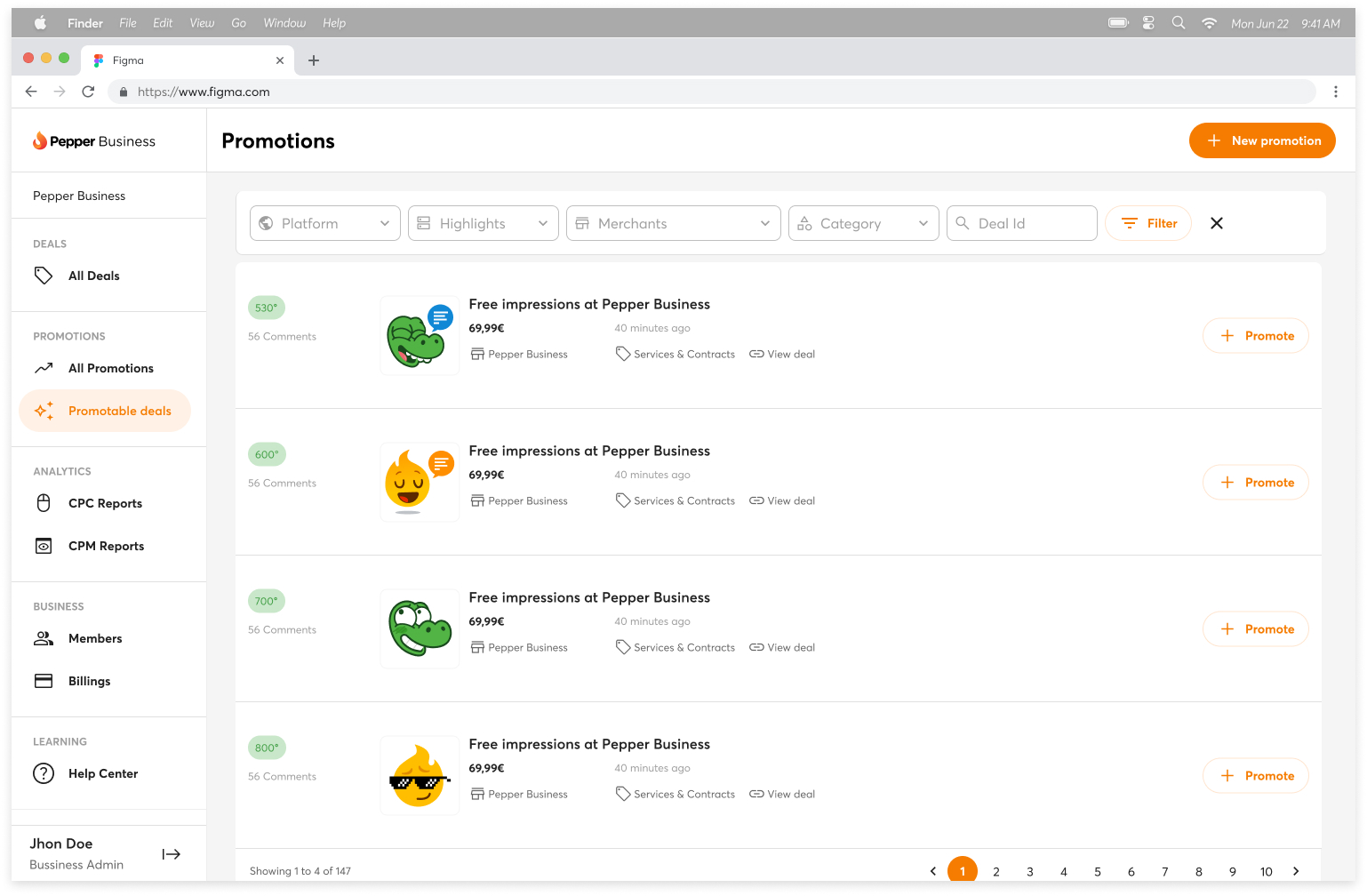
Task: Open CPM Reports in the sidebar
Action: (x=105, y=546)
